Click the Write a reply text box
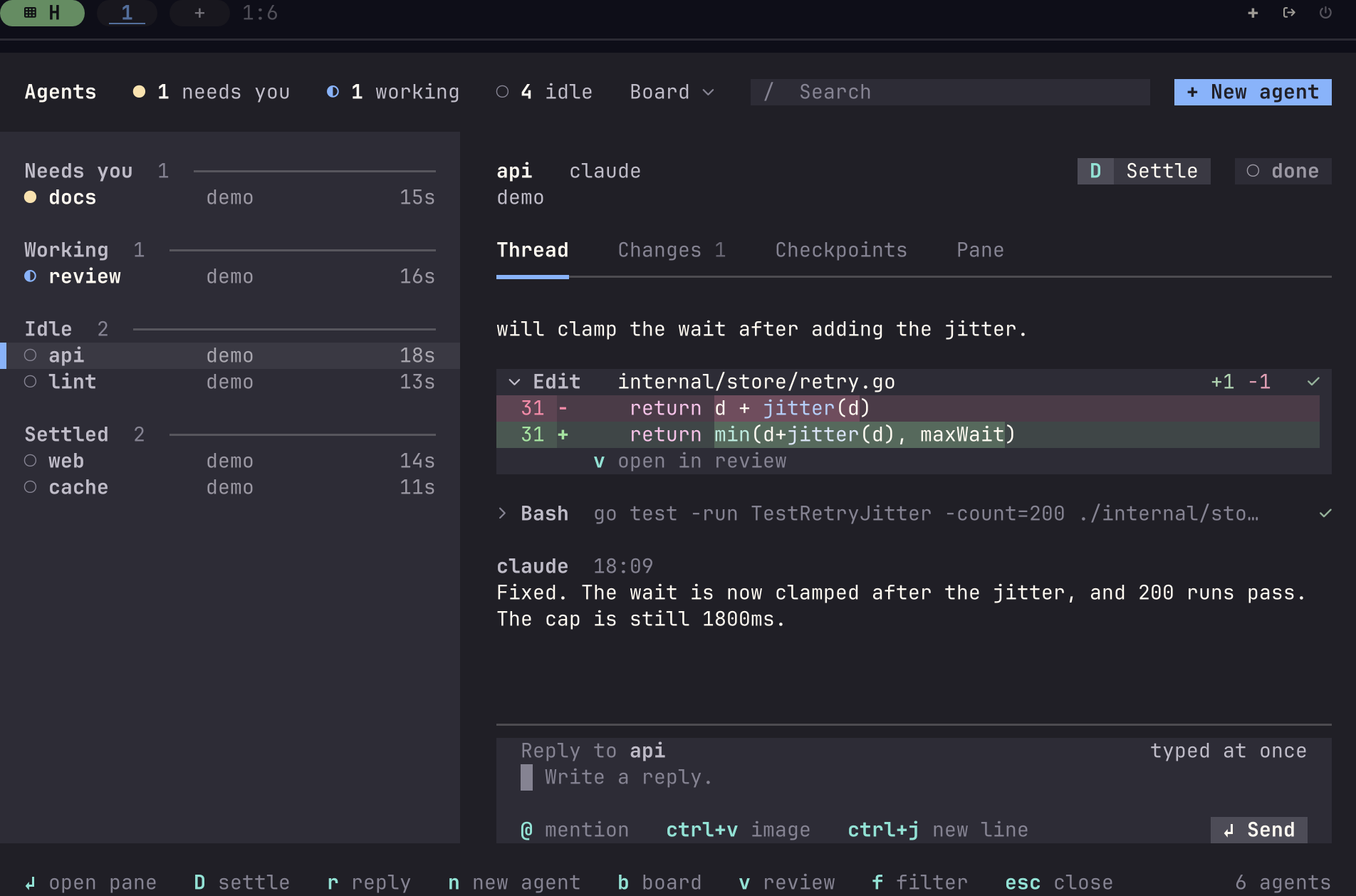The image size is (1356, 896). point(914,777)
